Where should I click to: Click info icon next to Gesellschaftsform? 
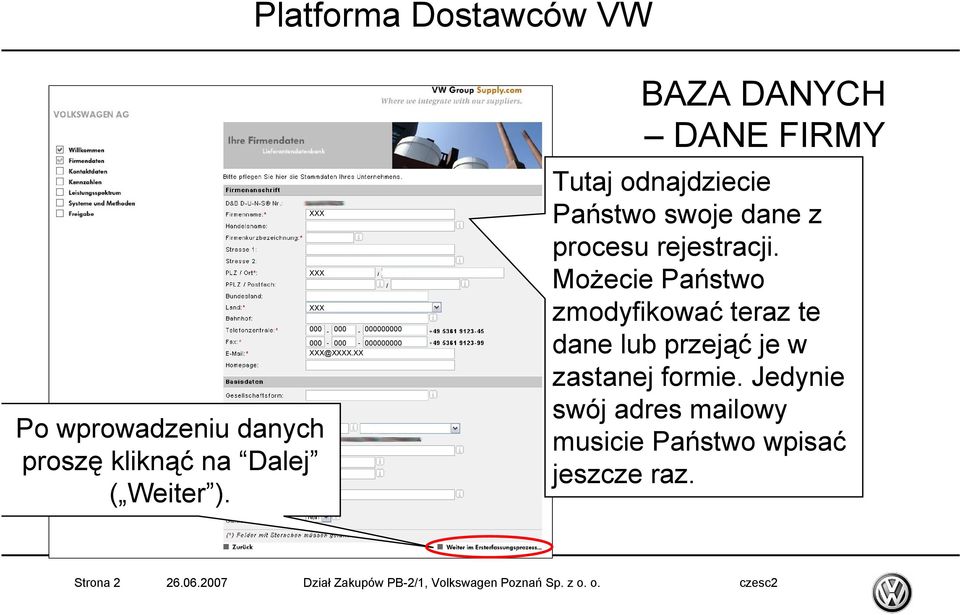[x=433, y=395]
